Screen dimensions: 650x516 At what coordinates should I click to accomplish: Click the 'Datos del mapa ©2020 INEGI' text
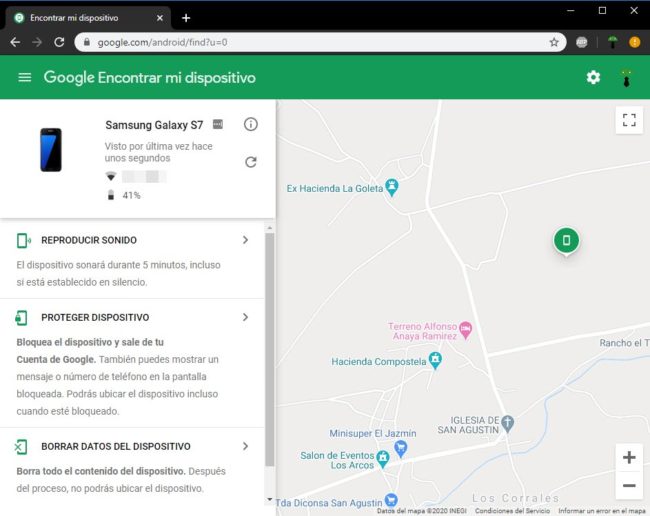pyautogui.click(x=422, y=511)
